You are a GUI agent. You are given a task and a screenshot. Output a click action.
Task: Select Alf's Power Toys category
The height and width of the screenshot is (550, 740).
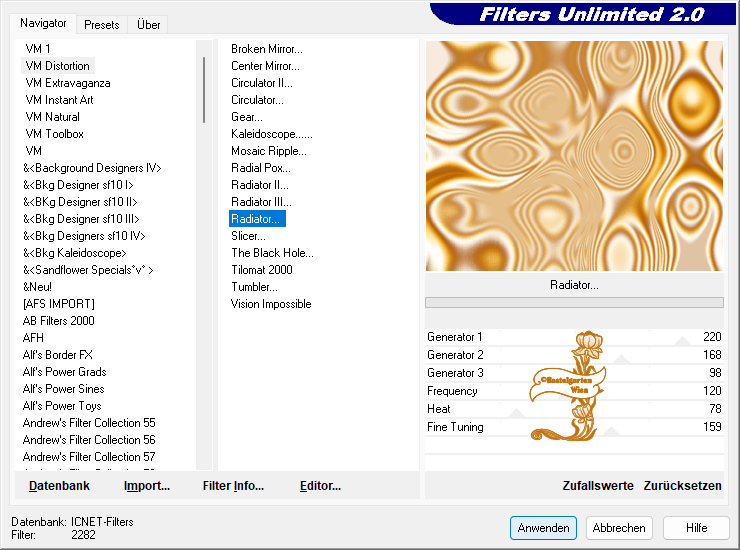(62, 406)
